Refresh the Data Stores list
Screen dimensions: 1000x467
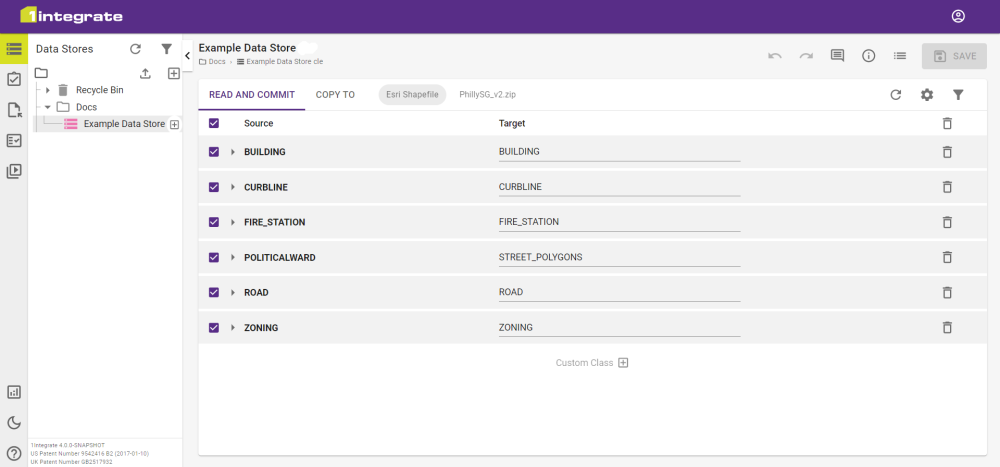pos(135,48)
